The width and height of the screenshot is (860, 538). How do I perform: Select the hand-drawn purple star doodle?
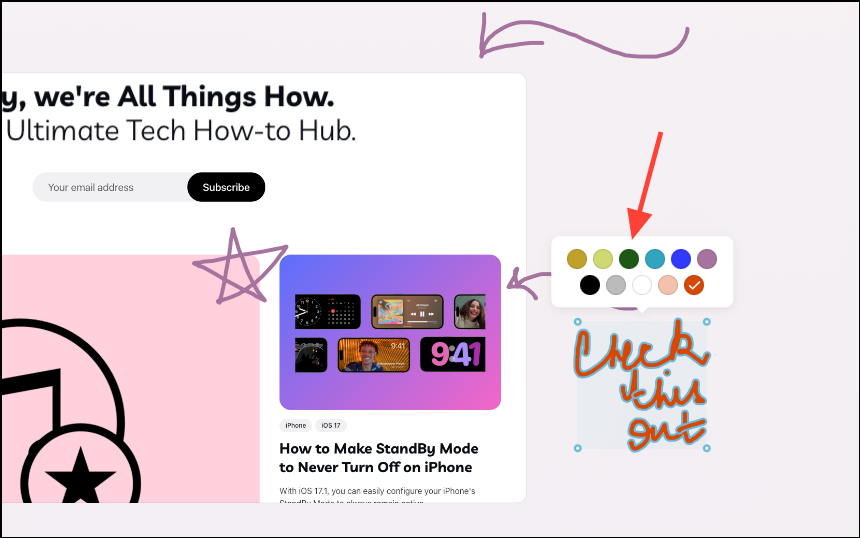pos(239,267)
